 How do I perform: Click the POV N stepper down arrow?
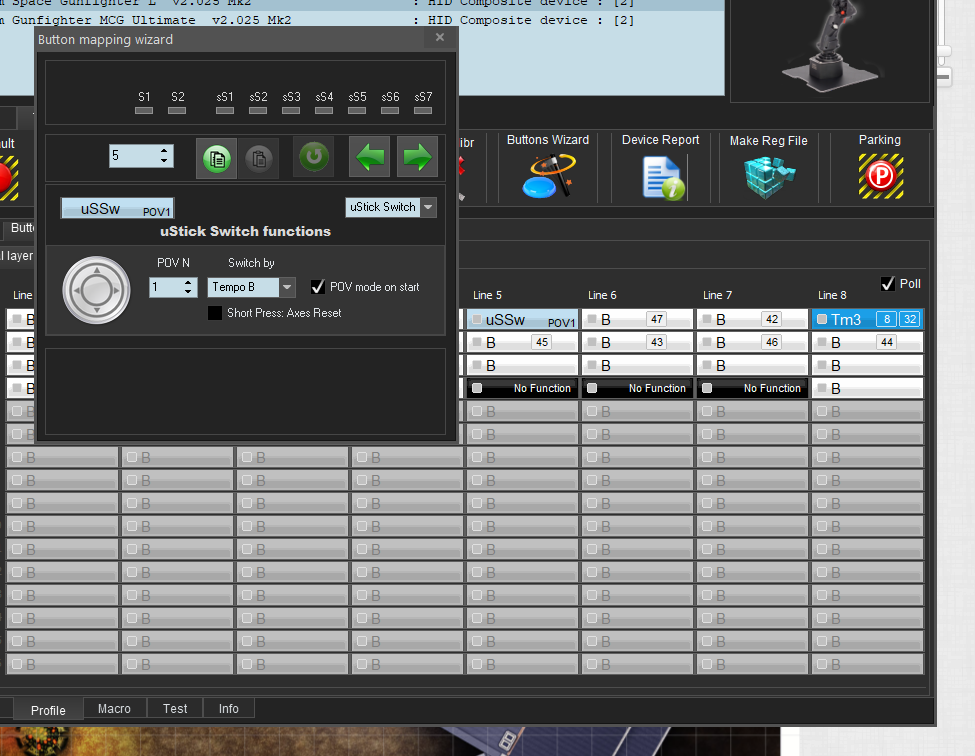pos(188,291)
